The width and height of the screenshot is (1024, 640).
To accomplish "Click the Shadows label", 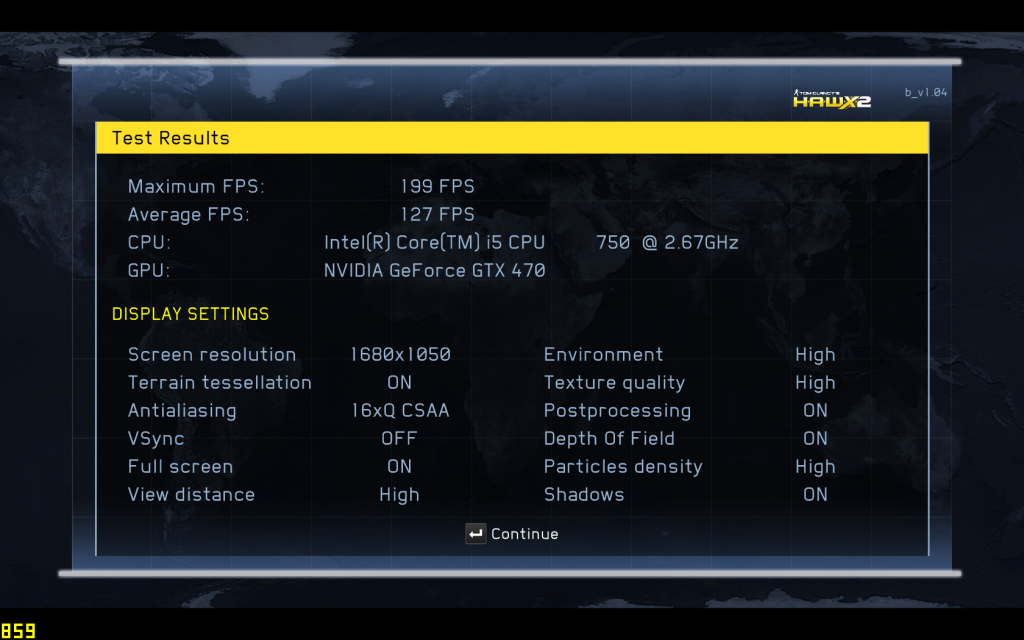I will pyautogui.click(x=584, y=495).
